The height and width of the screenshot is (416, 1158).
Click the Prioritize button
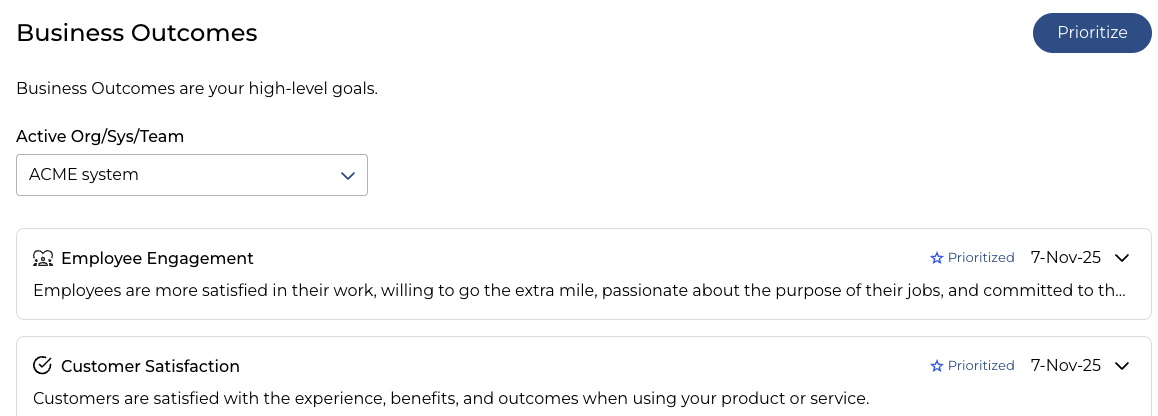1092,33
